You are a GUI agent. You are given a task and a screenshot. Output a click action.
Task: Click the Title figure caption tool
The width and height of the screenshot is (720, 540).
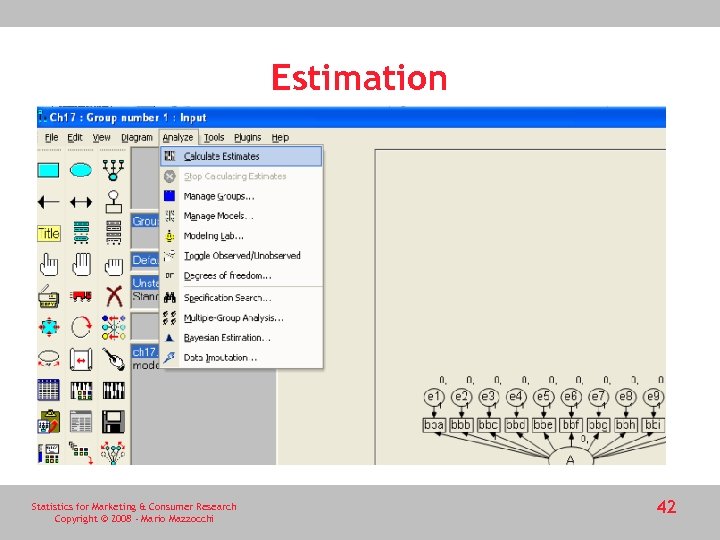pos(48,233)
